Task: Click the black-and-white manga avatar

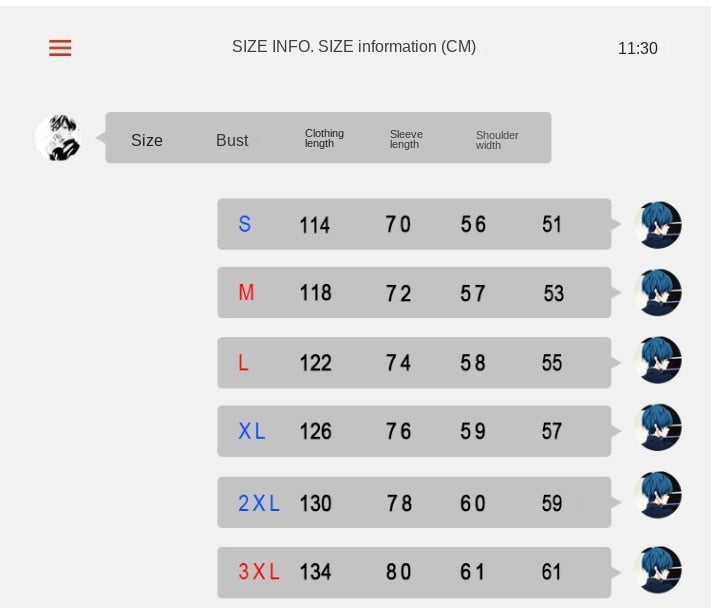Action: pyautogui.click(x=58, y=137)
